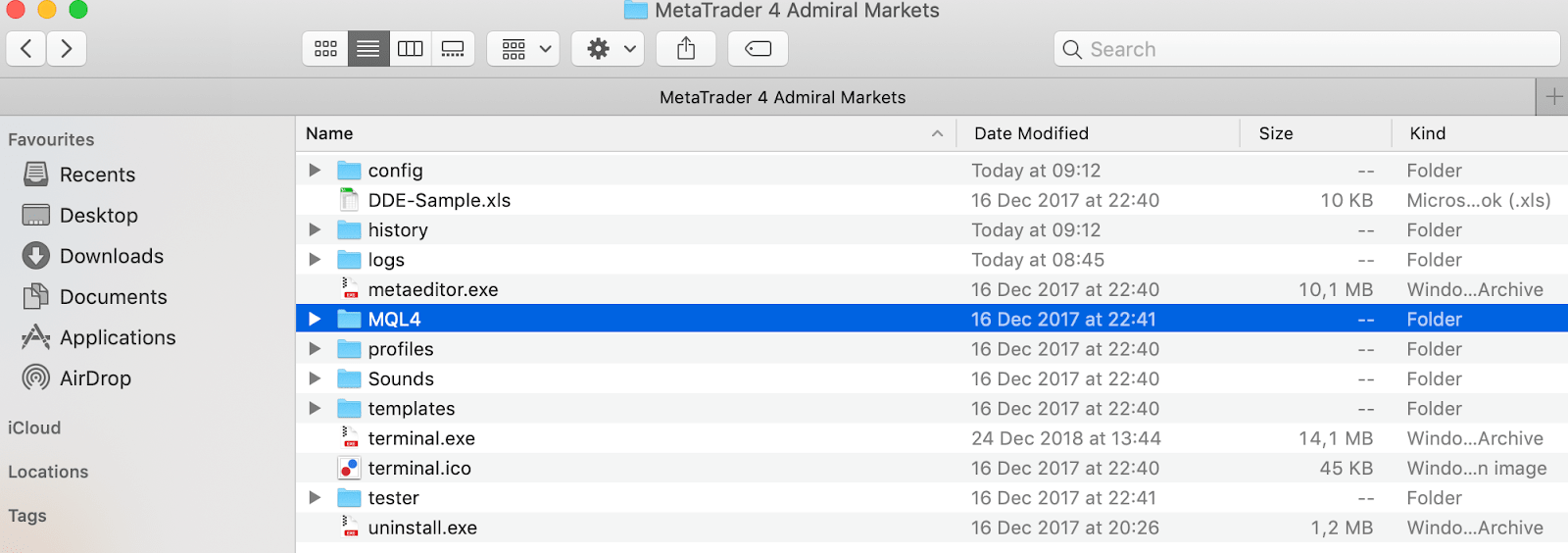Open AirDrop in sidebar
Screen dimensions: 1568x553
[x=76, y=377]
